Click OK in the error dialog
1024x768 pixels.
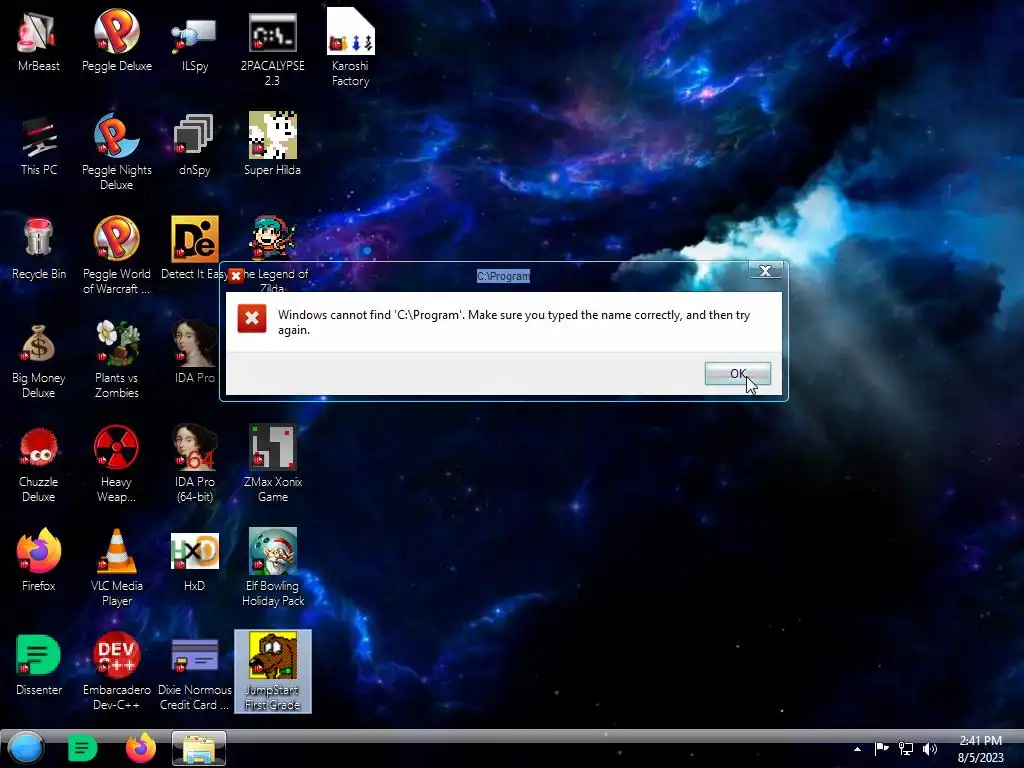[737, 374]
